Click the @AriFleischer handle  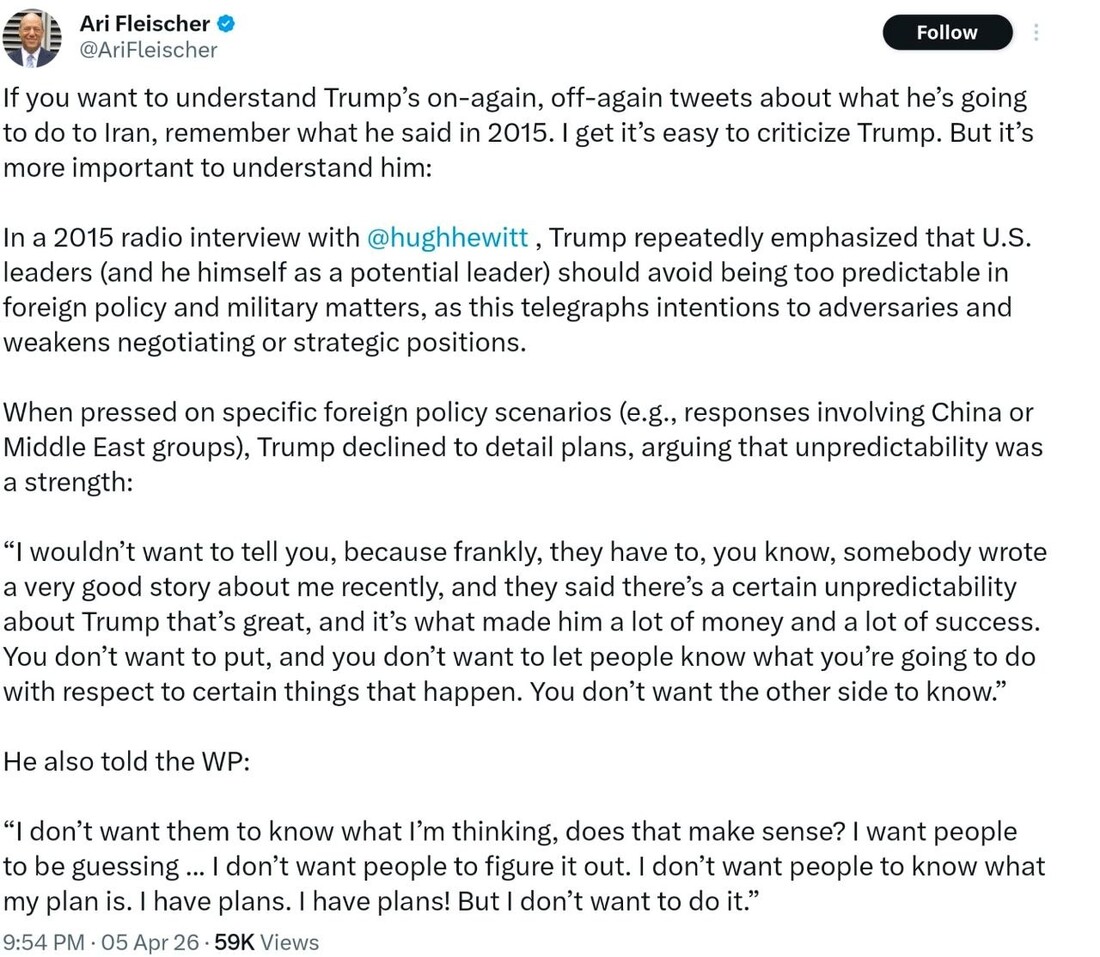148,50
